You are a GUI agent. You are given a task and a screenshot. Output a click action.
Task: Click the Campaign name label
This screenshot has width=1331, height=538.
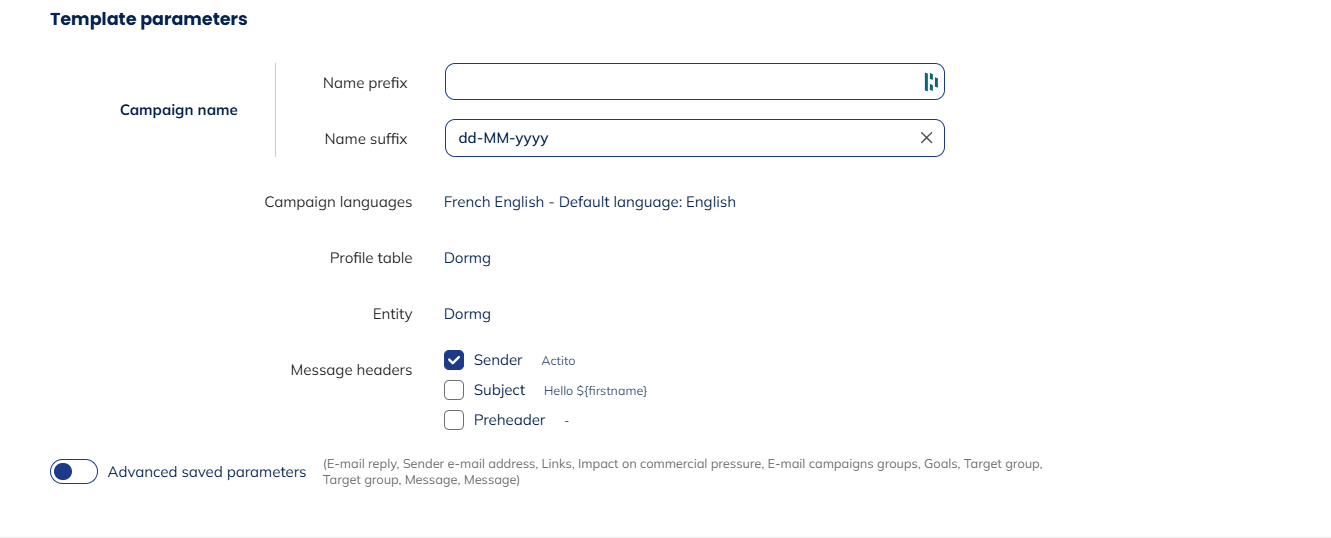pos(179,110)
